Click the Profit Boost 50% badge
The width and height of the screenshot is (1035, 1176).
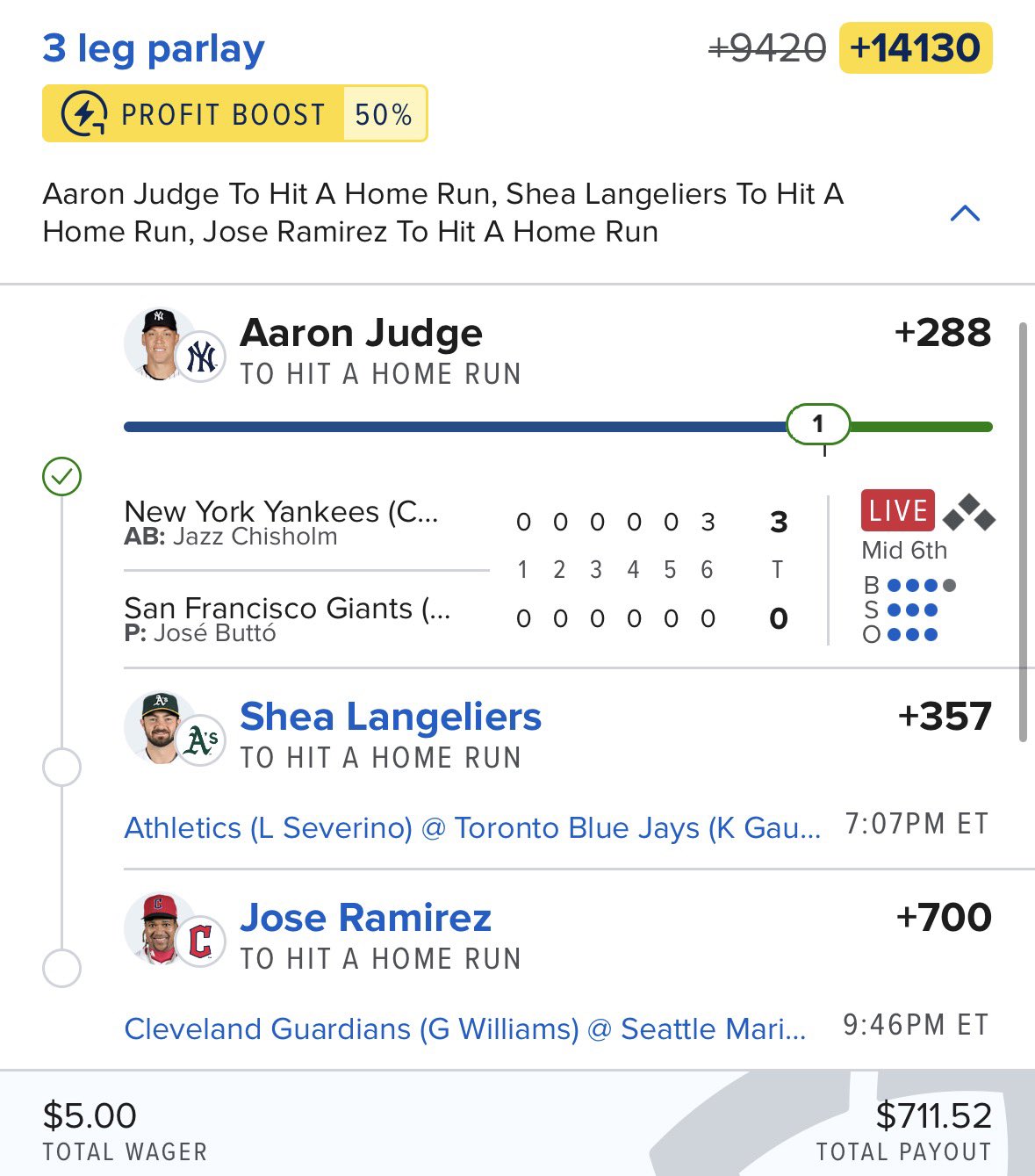click(x=234, y=114)
